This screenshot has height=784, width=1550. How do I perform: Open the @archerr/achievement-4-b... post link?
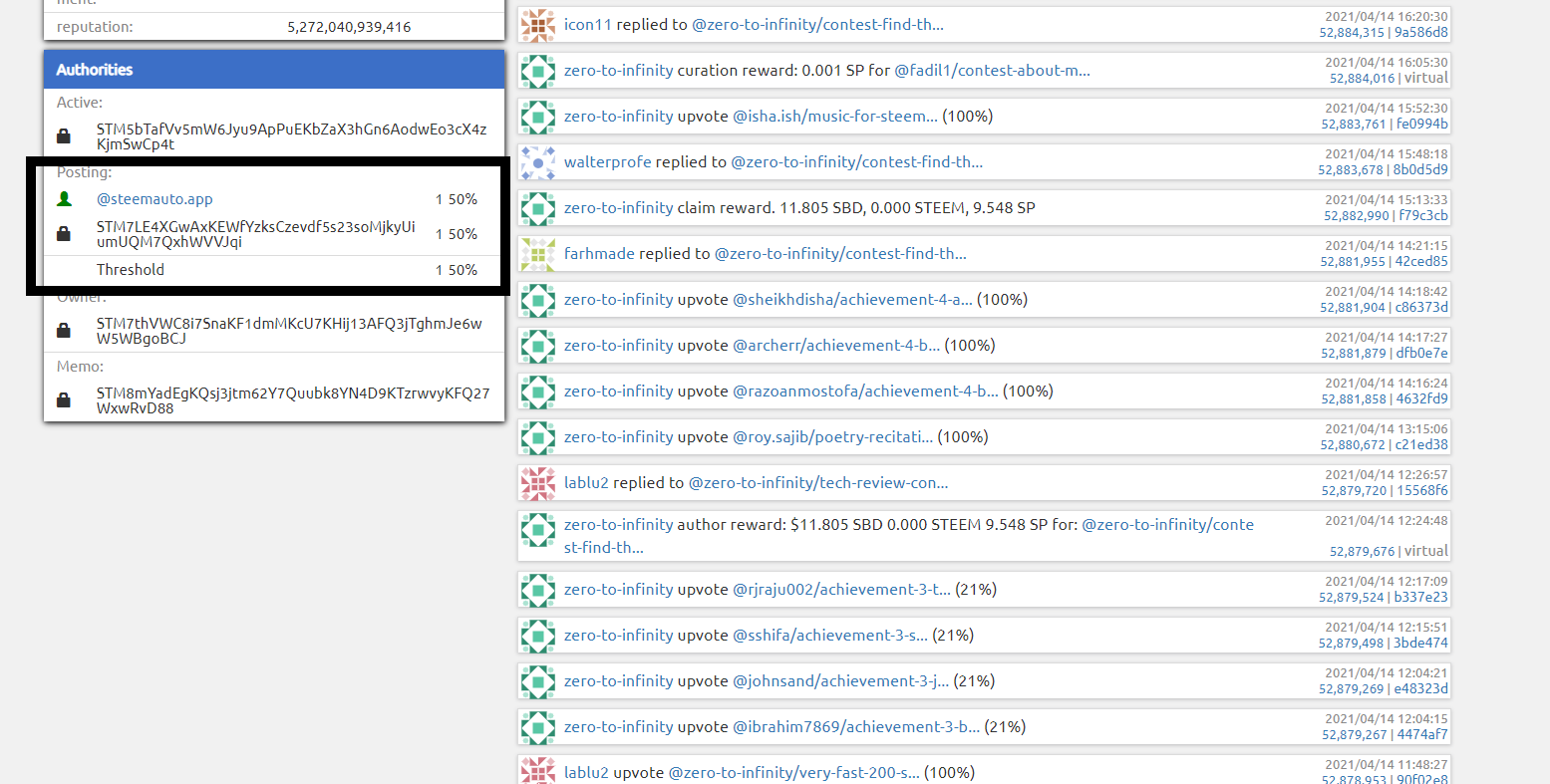pos(836,346)
